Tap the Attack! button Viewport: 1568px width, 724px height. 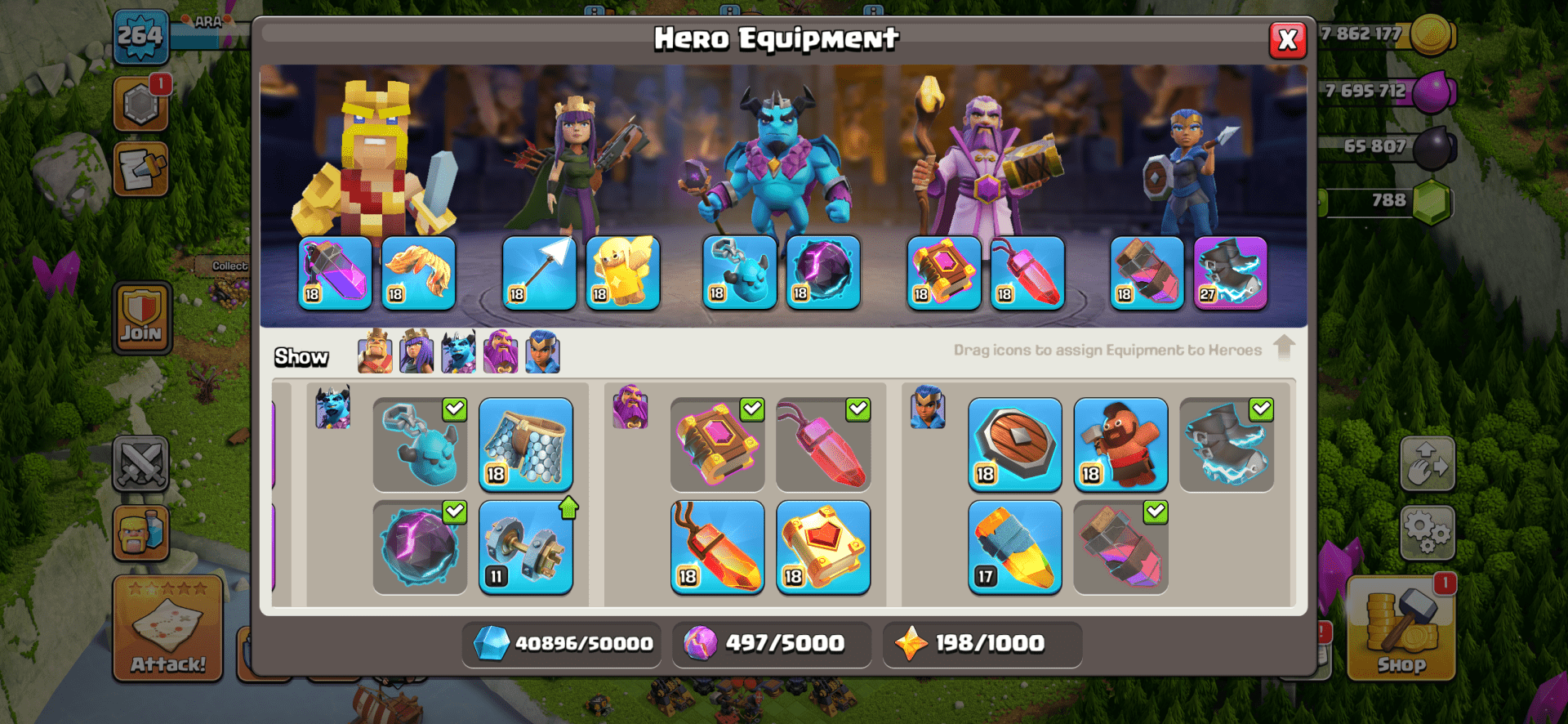click(x=168, y=628)
